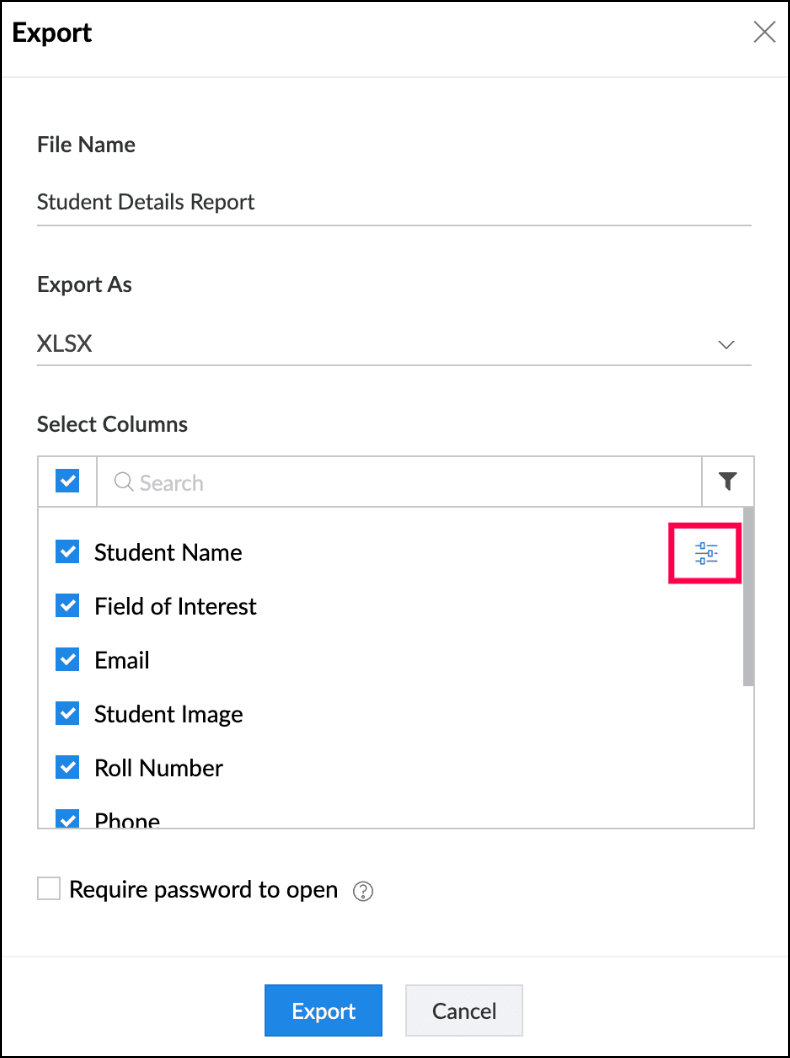This screenshot has height=1058, width=790.
Task: Uncheck the Roll Number column
Action: (67, 768)
